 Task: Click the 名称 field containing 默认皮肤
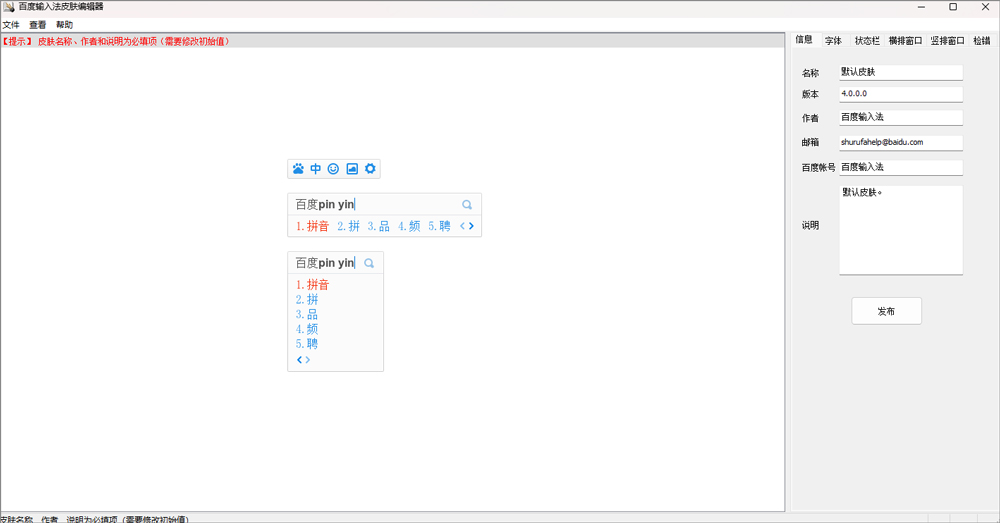[x=901, y=72]
